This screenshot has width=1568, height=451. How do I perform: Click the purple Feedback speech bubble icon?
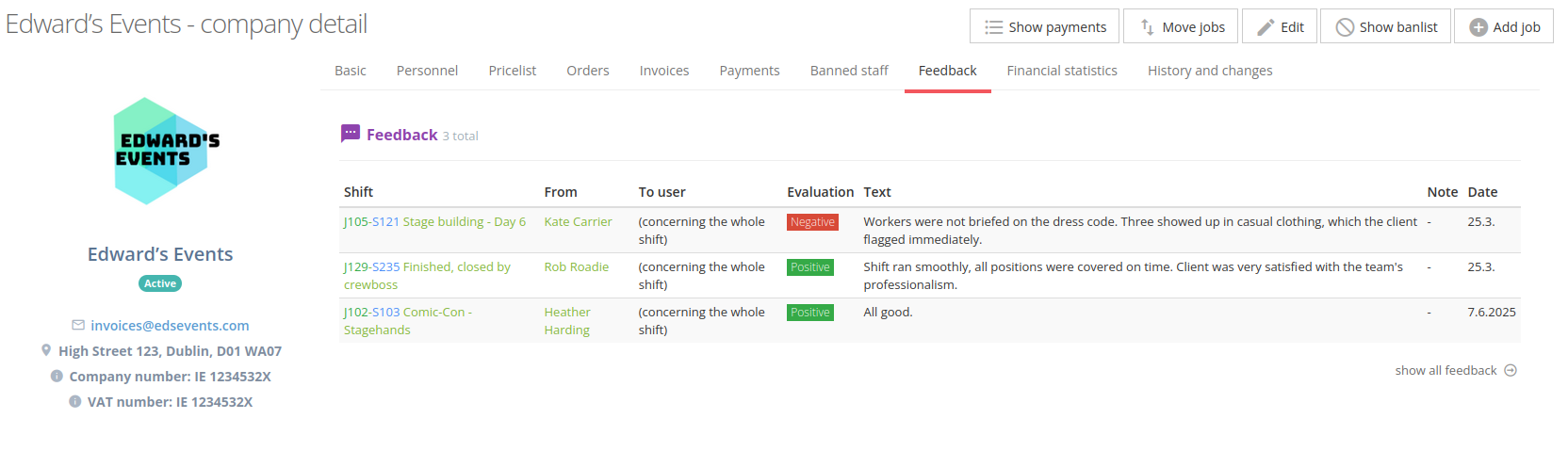click(351, 134)
